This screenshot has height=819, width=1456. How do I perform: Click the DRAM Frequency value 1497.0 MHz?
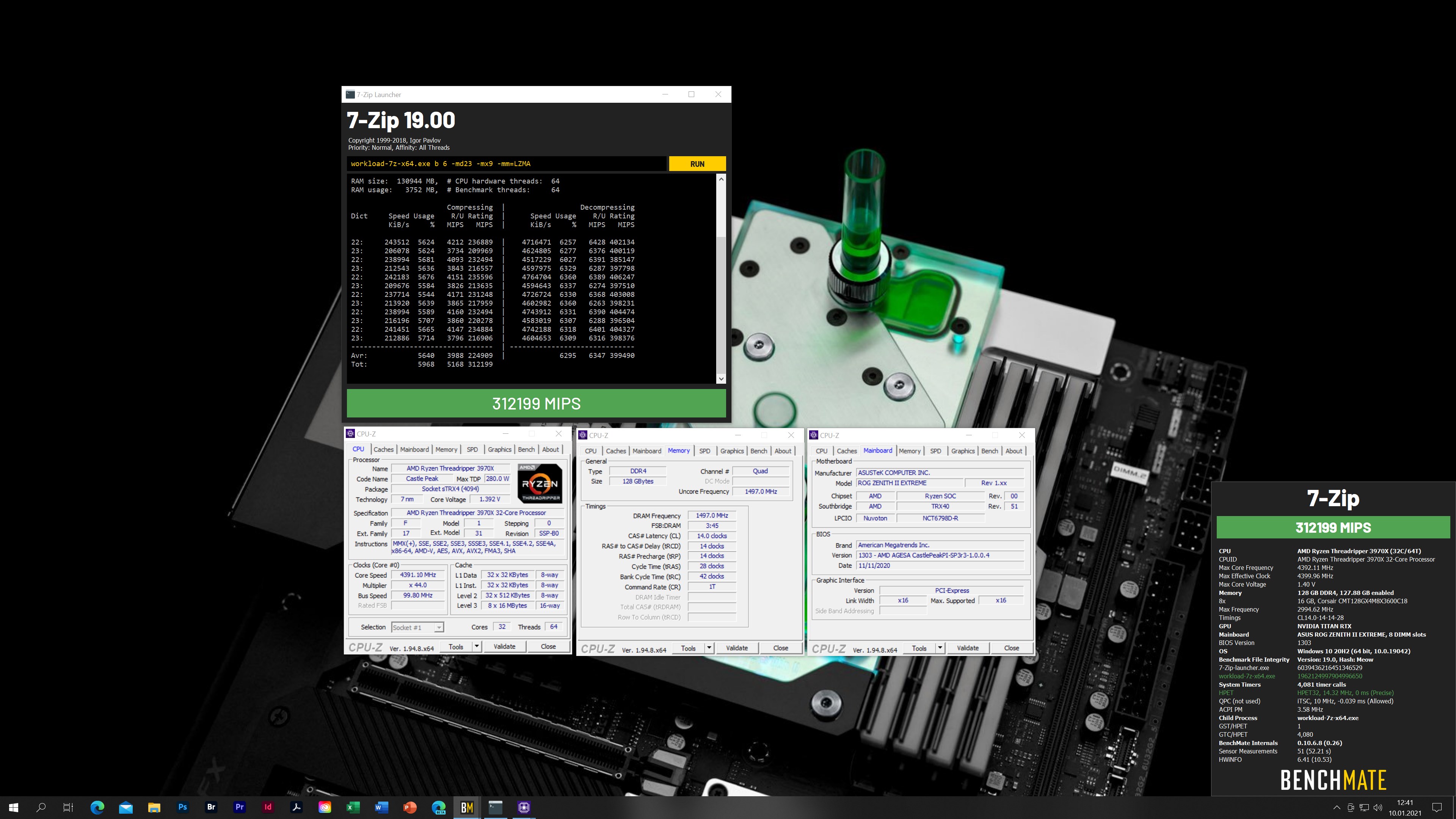point(712,516)
